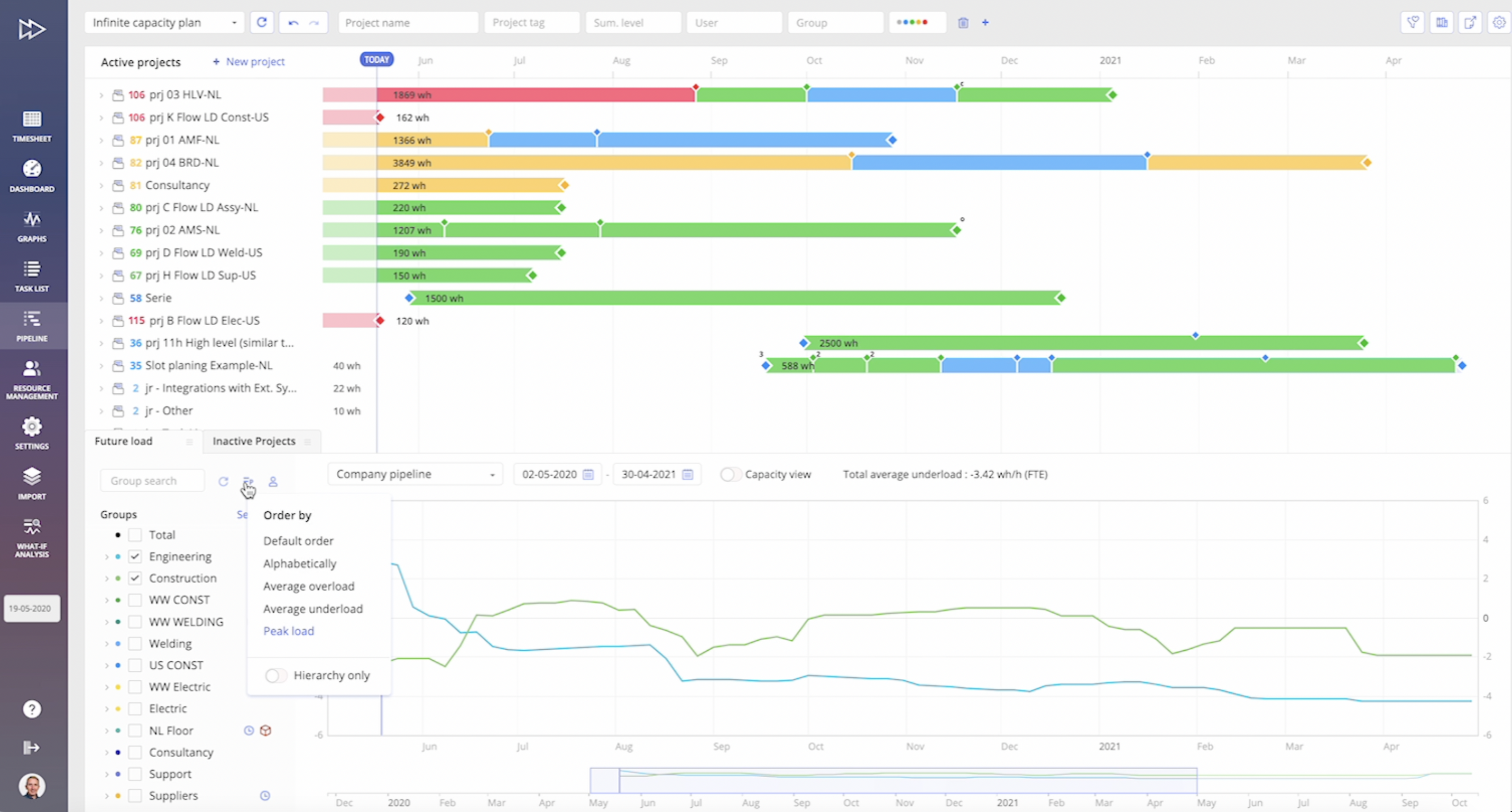Image resolution: width=1512 pixels, height=812 pixels.
Task: Open the Dashboard panel
Action: 31,175
